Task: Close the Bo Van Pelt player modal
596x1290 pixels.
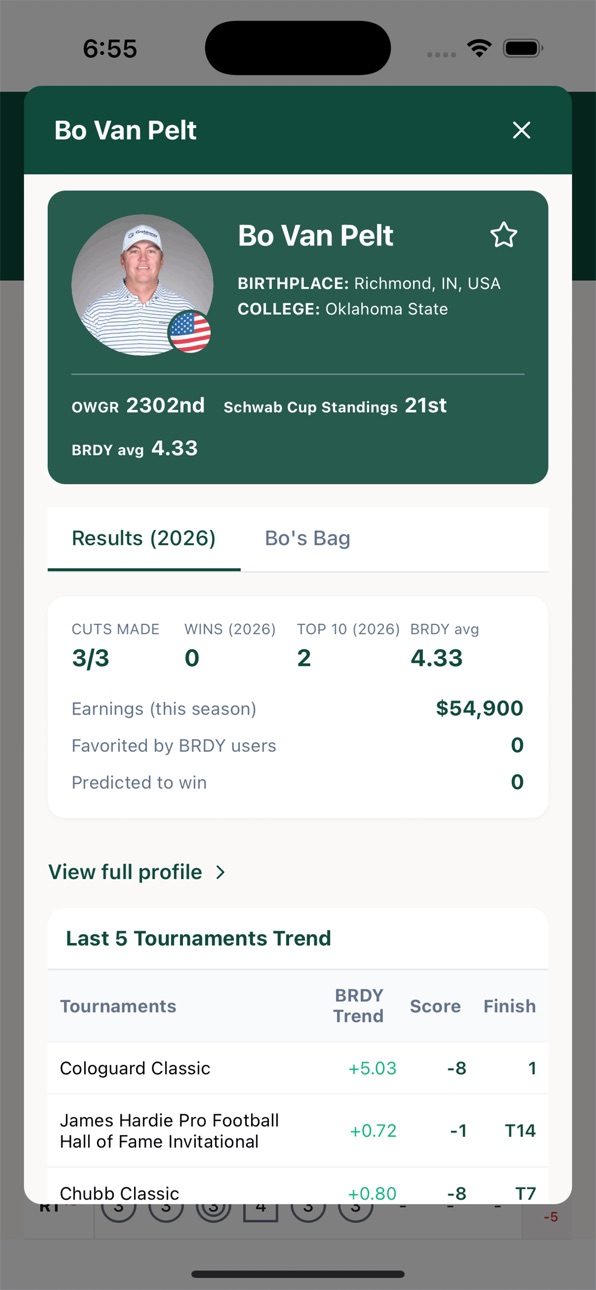Action: [521, 131]
